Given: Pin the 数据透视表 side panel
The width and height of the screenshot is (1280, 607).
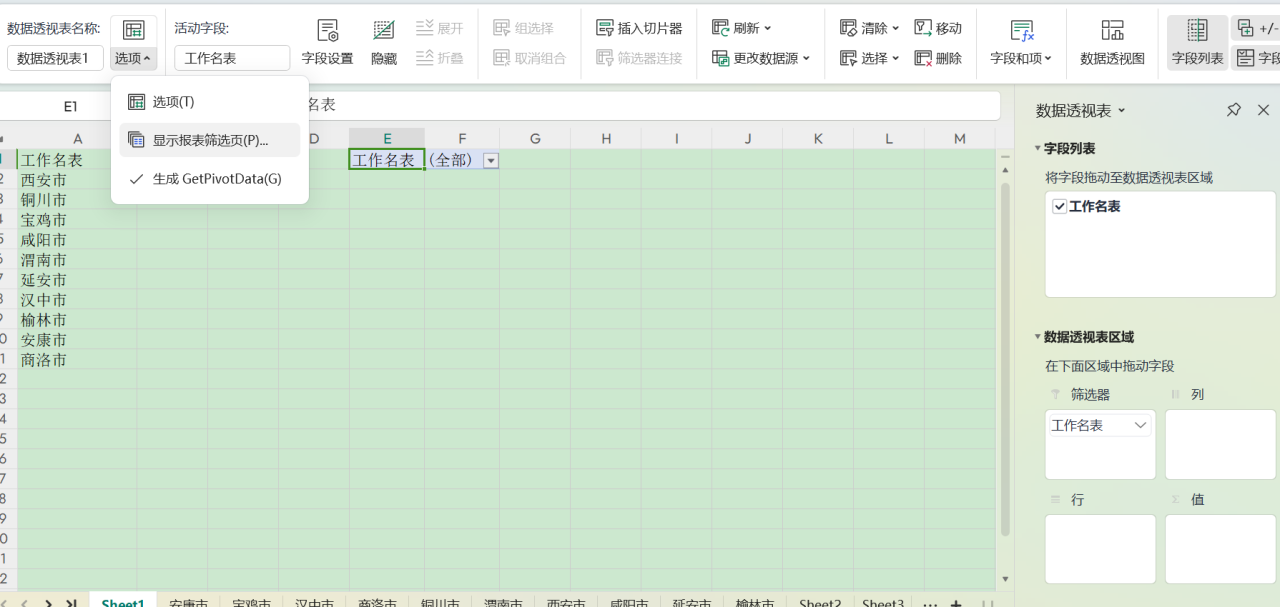Looking at the screenshot, I should [1234, 110].
